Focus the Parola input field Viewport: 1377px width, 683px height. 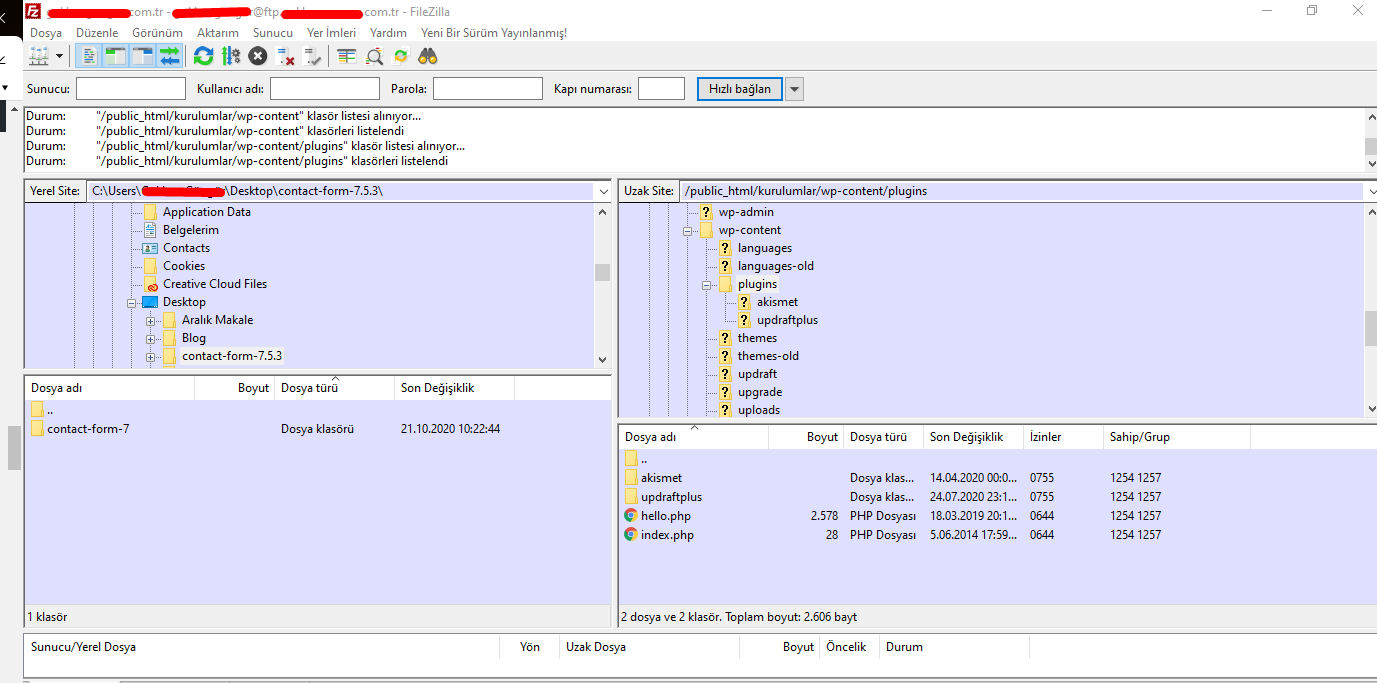pos(488,89)
